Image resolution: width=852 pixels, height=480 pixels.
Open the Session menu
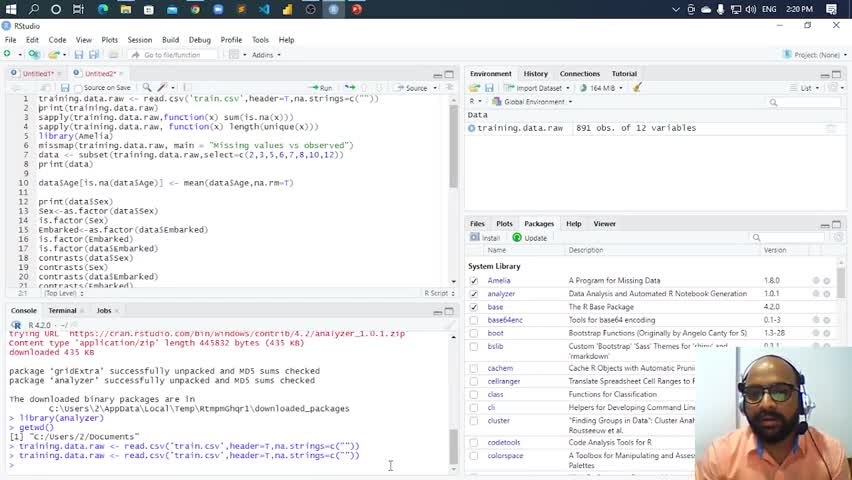click(139, 40)
